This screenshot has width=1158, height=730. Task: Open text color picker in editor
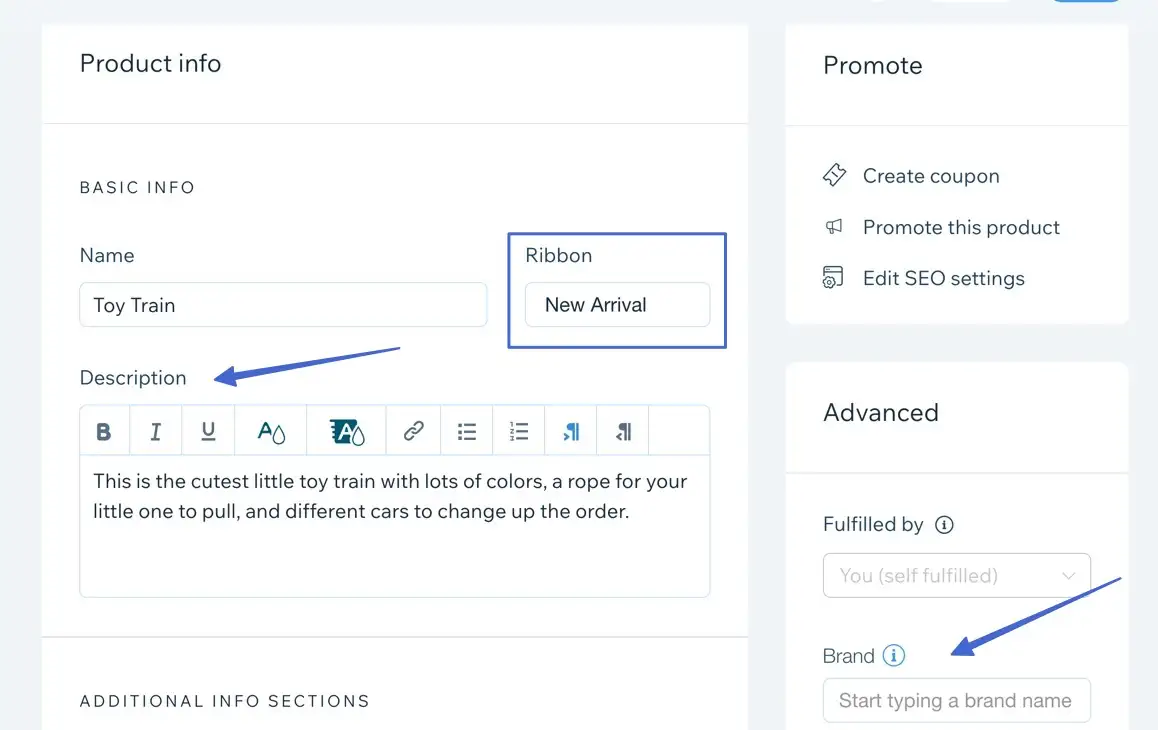271,432
